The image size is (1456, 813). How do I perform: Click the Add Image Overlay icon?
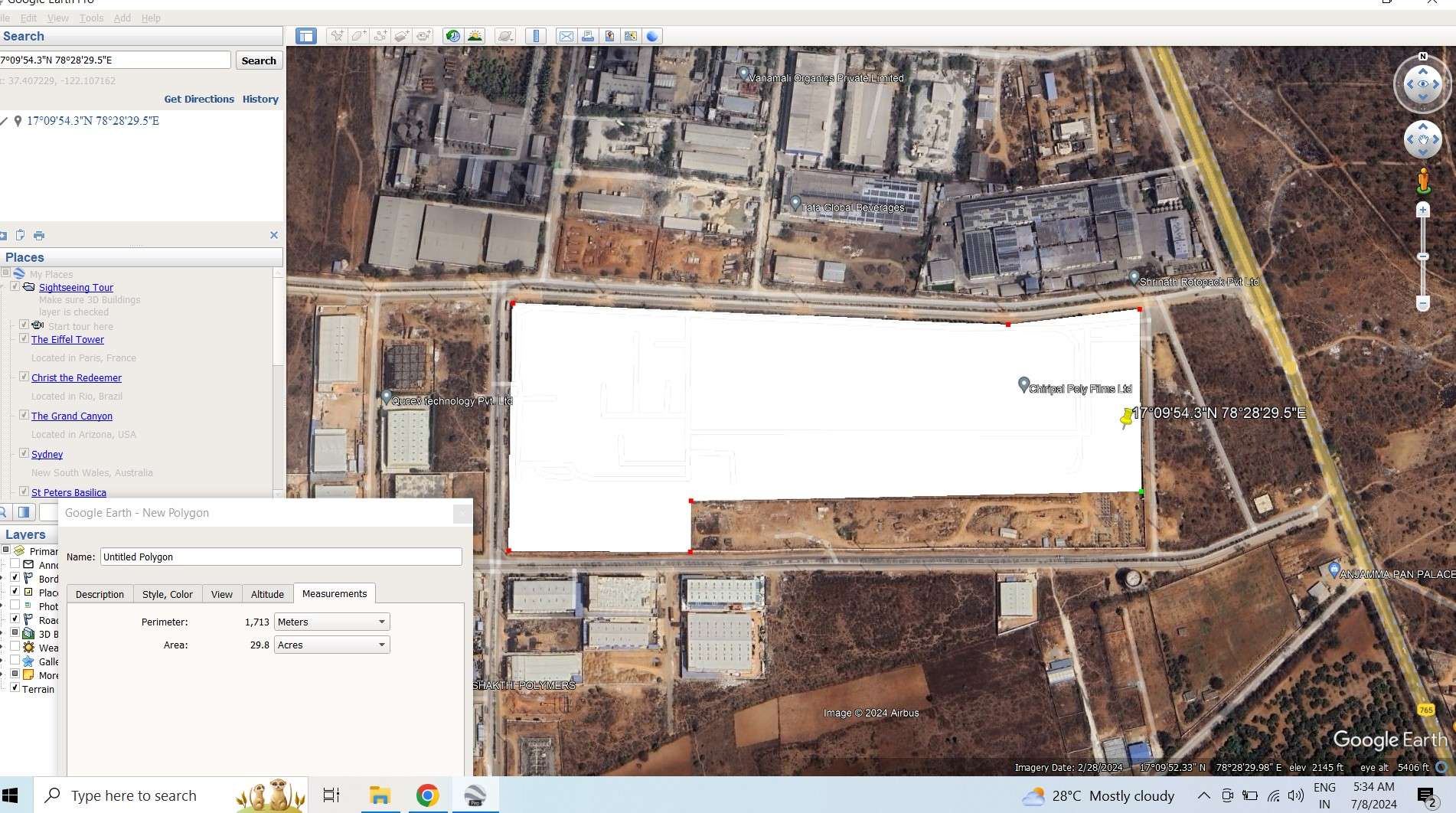[x=401, y=36]
